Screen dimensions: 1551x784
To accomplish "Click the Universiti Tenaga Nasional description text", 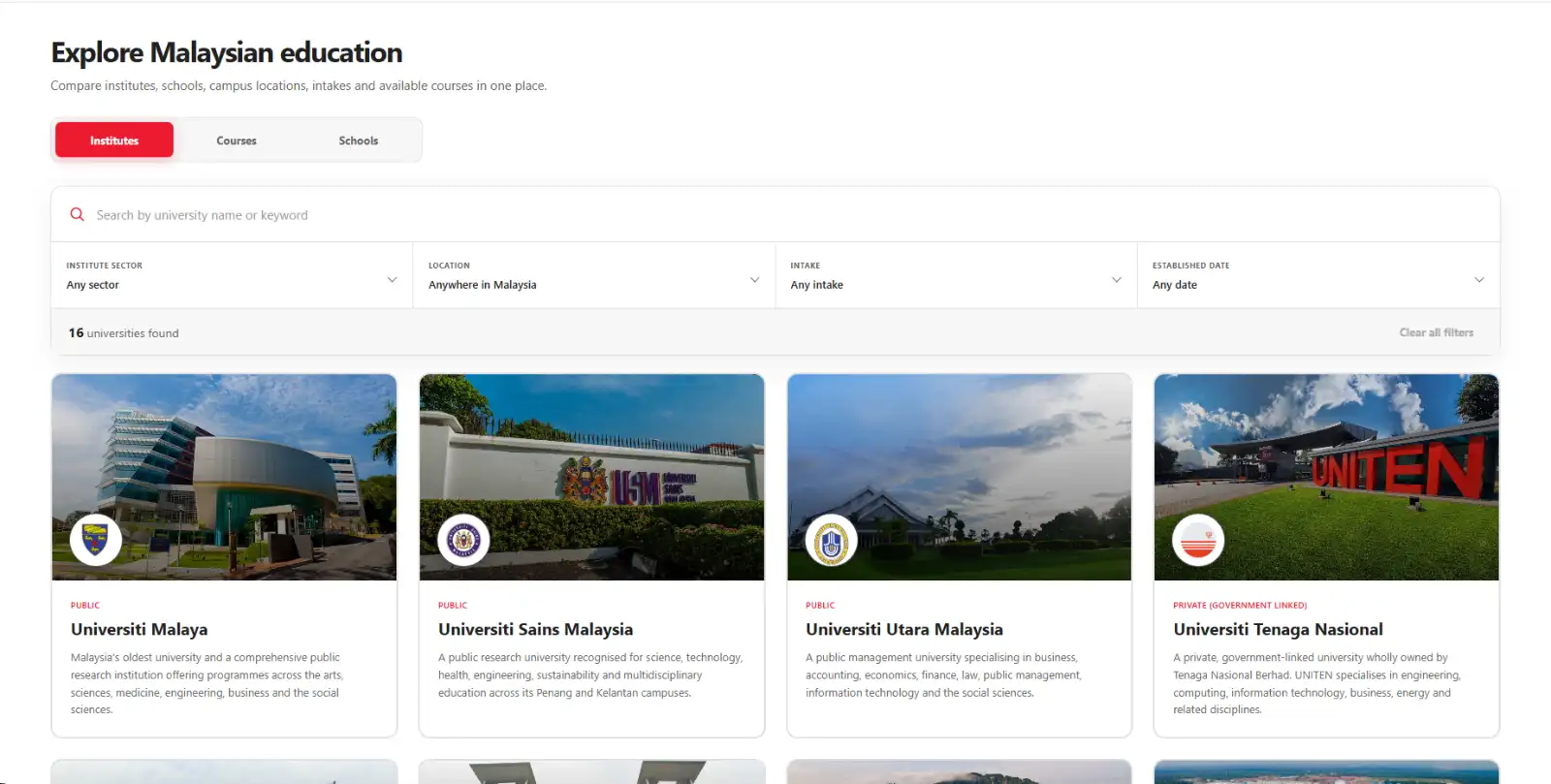I will pyautogui.click(x=1316, y=683).
